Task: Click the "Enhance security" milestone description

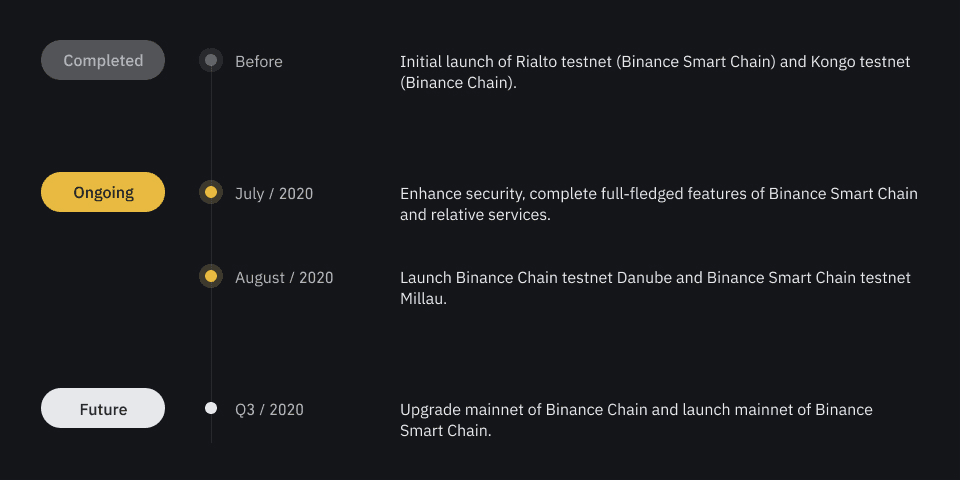Action: pyautogui.click(x=658, y=194)
